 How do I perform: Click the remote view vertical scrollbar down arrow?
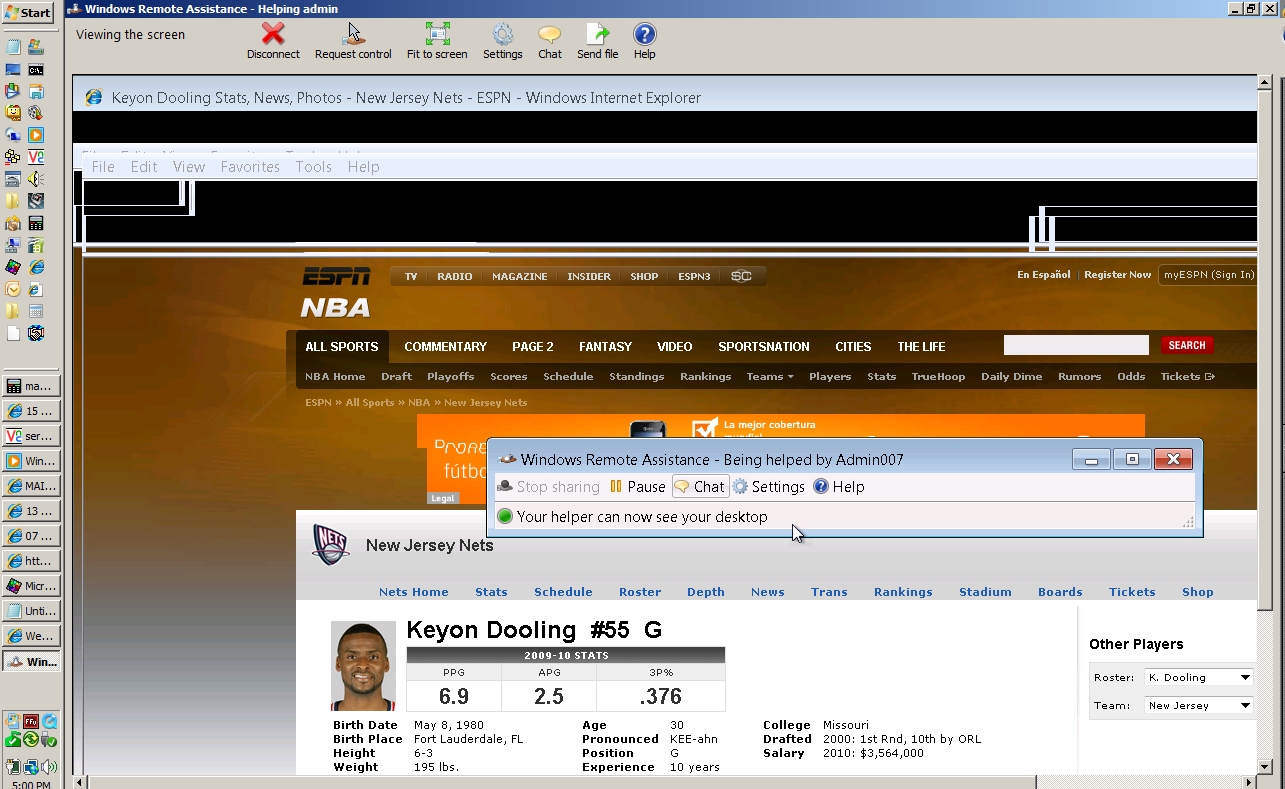tap(1264, 767)
